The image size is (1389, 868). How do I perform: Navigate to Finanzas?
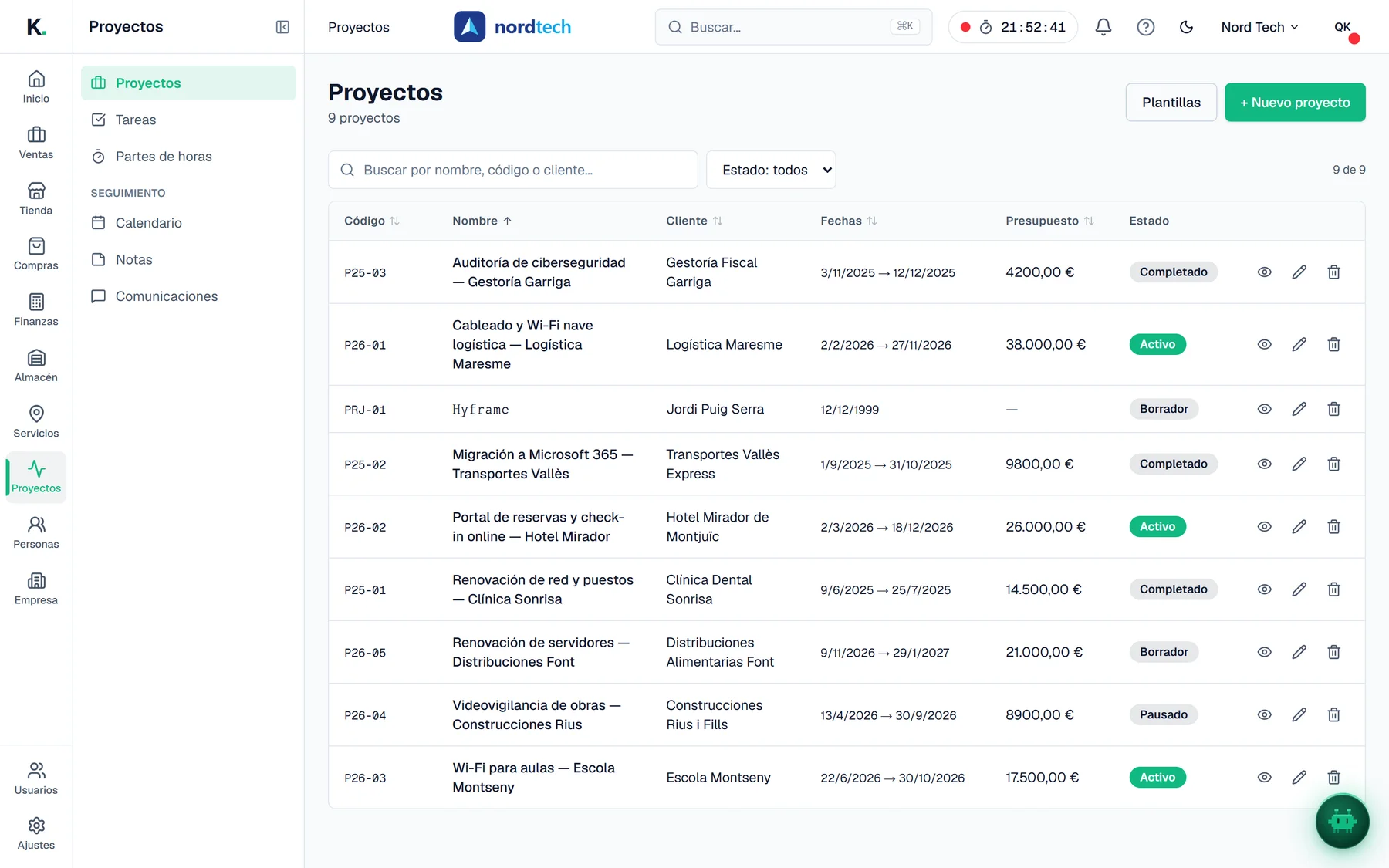coord(36,310)
